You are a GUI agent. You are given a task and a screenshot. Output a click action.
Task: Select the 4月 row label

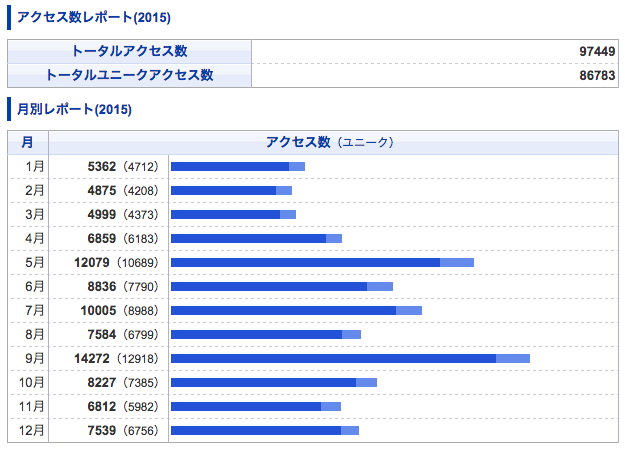coord(34,238)
